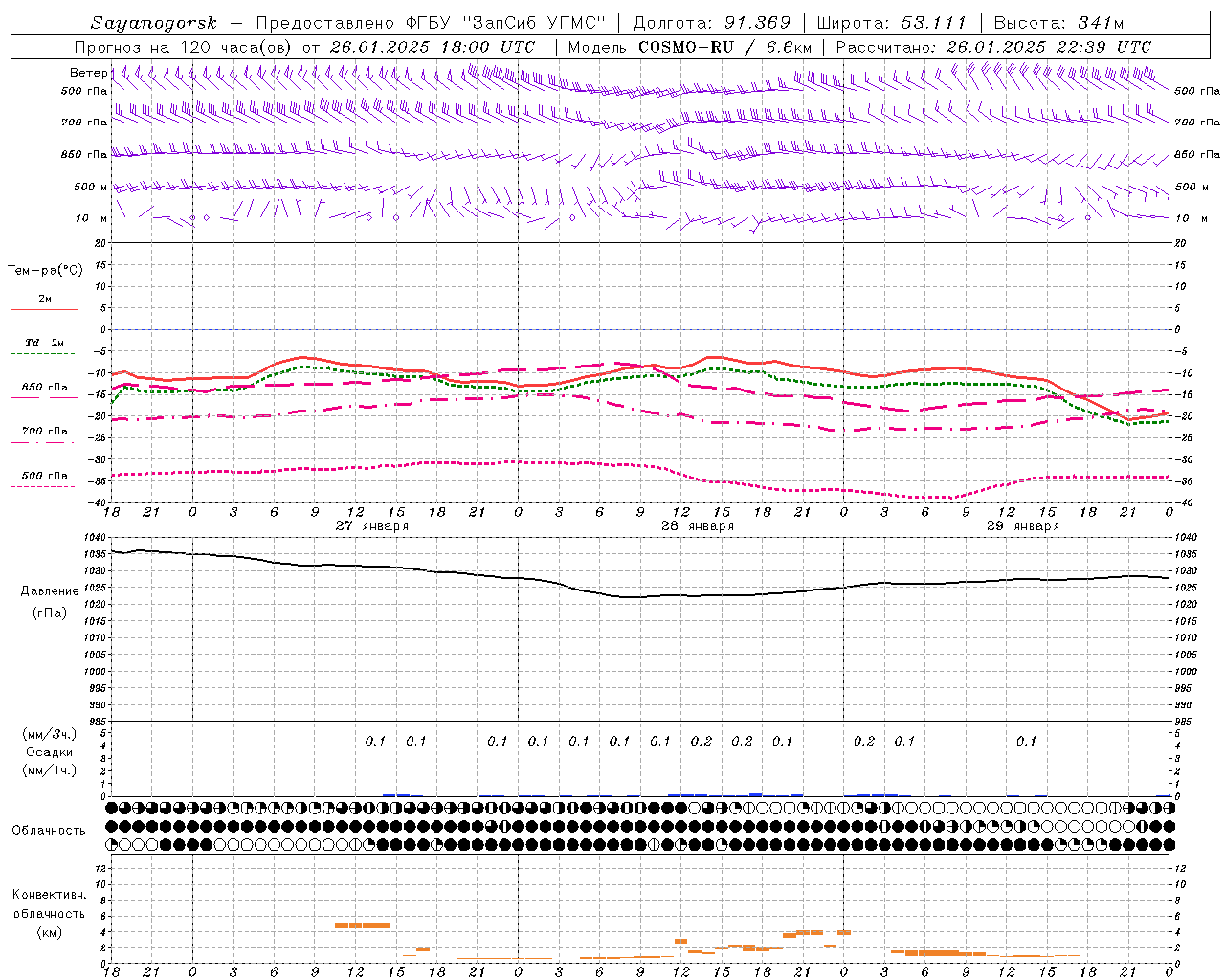The width and height of the screenshot is (1225, 980).
Task: Click the 'Прогноз на 120 часа(ов)' forecast header
Action: tap(184, 47)
